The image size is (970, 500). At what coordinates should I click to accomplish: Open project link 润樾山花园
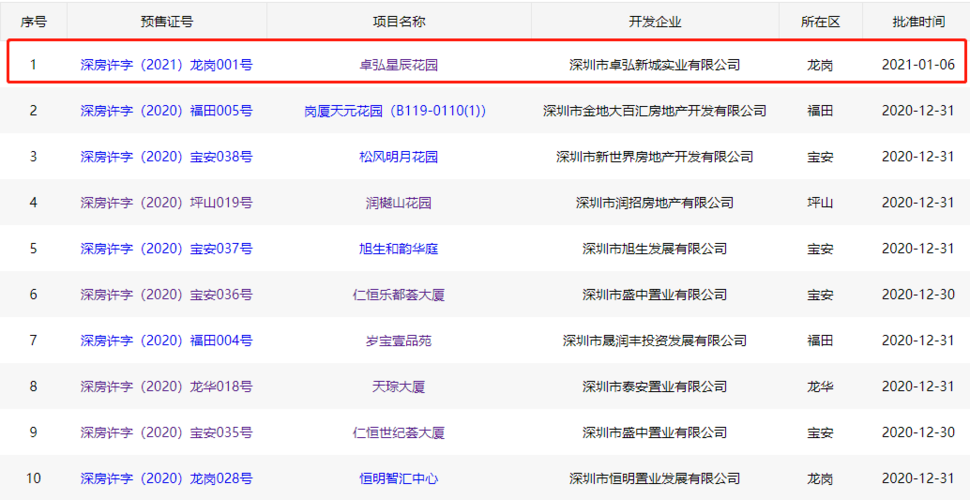coord(398,202)
